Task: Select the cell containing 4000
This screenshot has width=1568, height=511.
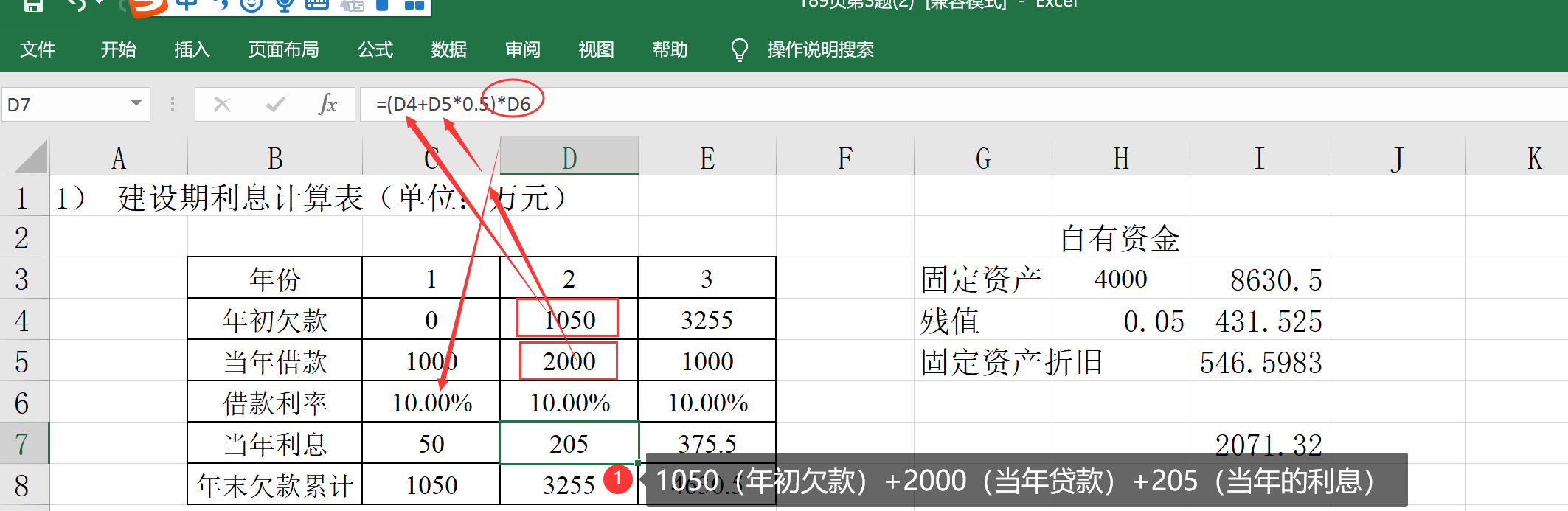Action: (1121, 279)
